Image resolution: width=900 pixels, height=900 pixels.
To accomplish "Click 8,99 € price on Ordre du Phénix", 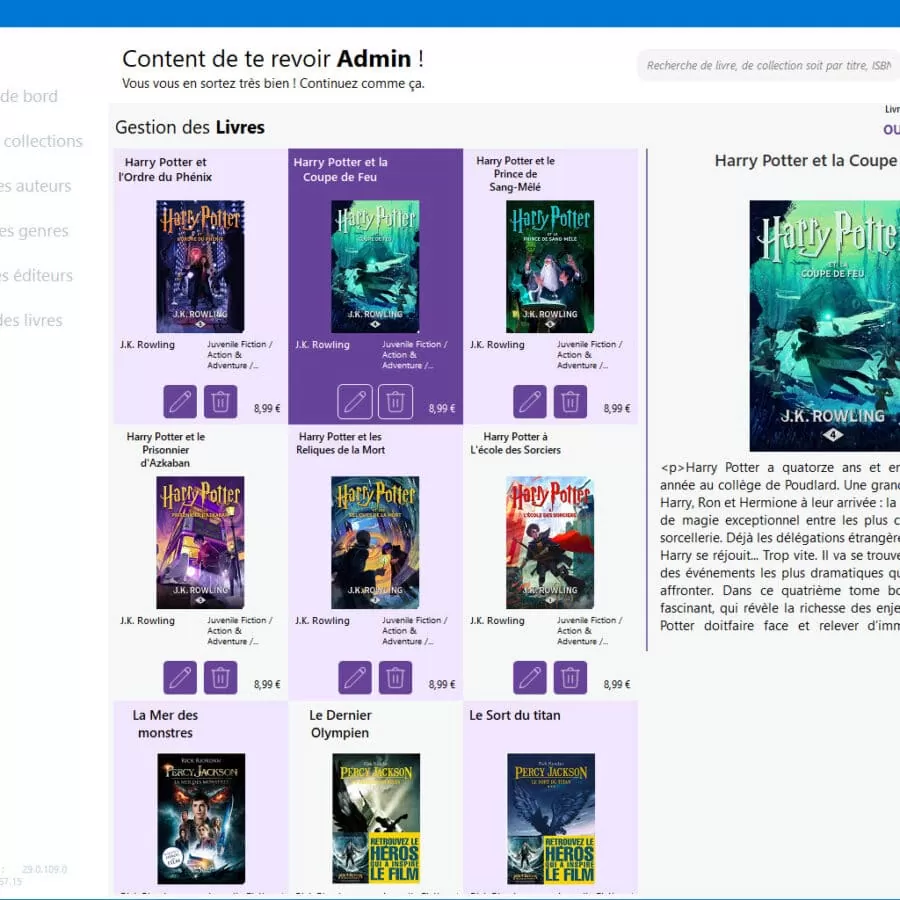I will click(267, 408).
